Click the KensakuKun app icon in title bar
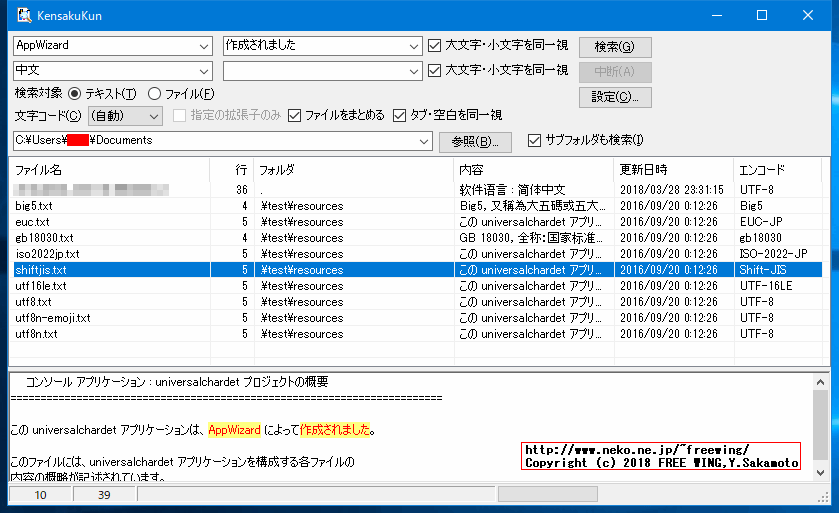The width and height of the screenshot is (839, 513). [25, 15]
